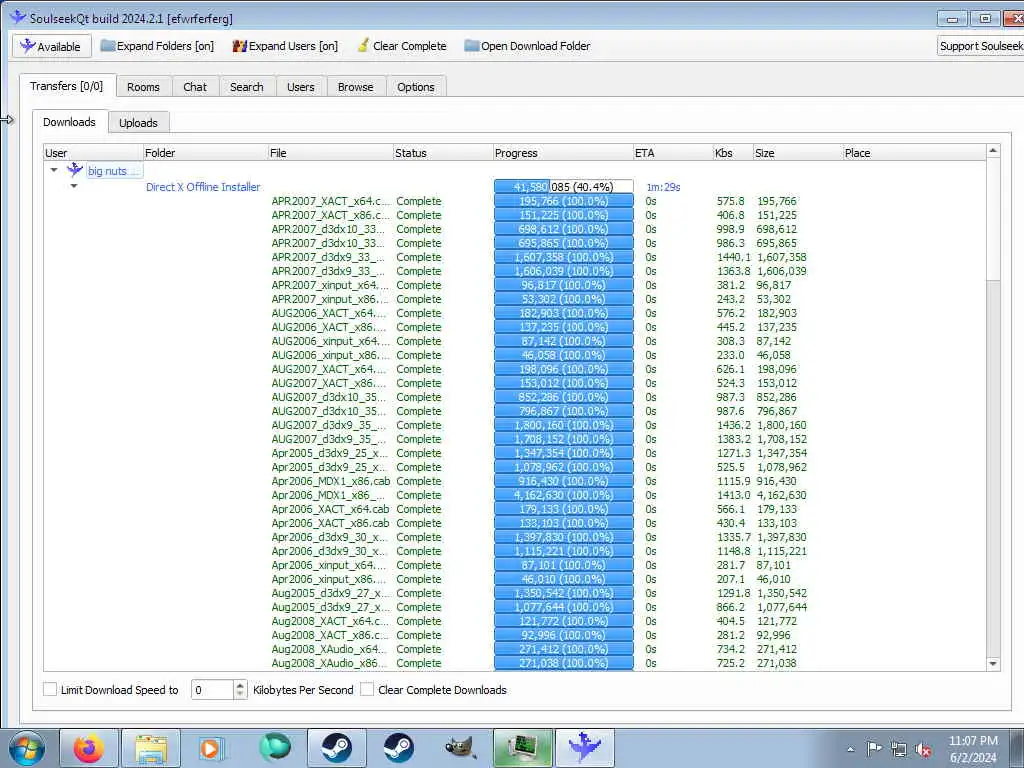Open the first Steam taskbar icon
This screenshot has width=1024, height=768.
pyautogui.click(x=336, y=748)
